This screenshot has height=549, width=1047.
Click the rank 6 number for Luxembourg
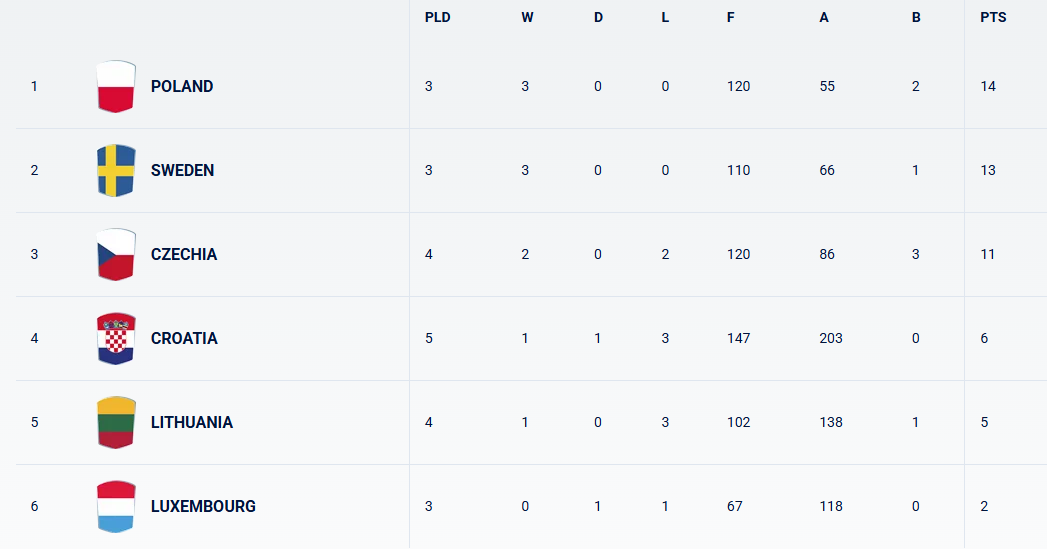coord(35,506)
